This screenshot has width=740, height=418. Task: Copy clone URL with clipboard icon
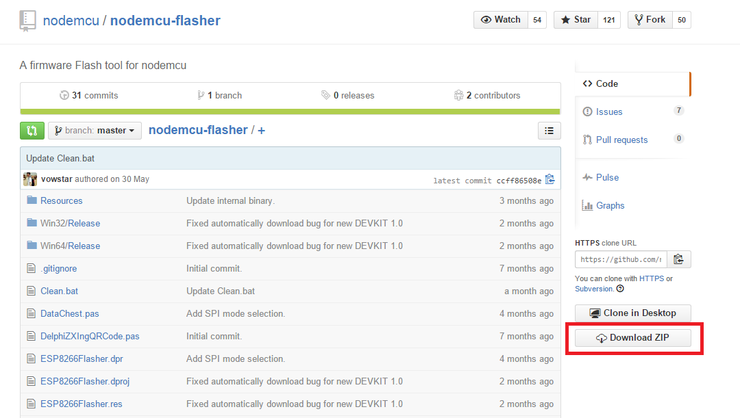679,259
